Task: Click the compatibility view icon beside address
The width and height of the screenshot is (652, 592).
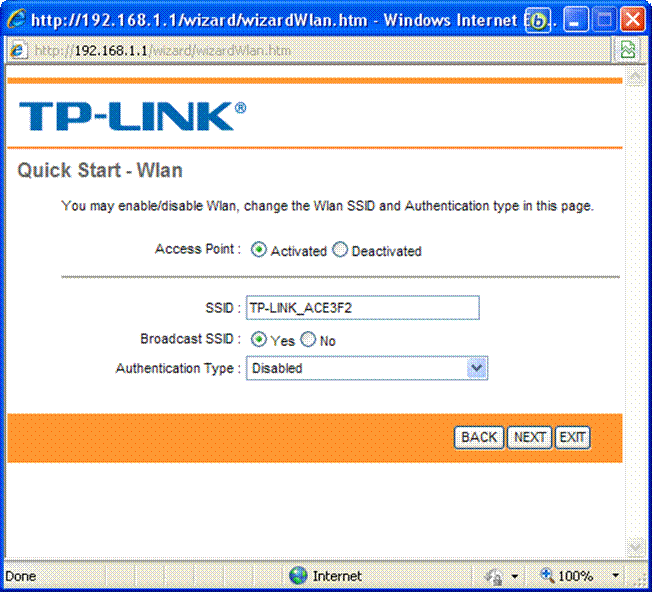Action: tap(627, 50)
